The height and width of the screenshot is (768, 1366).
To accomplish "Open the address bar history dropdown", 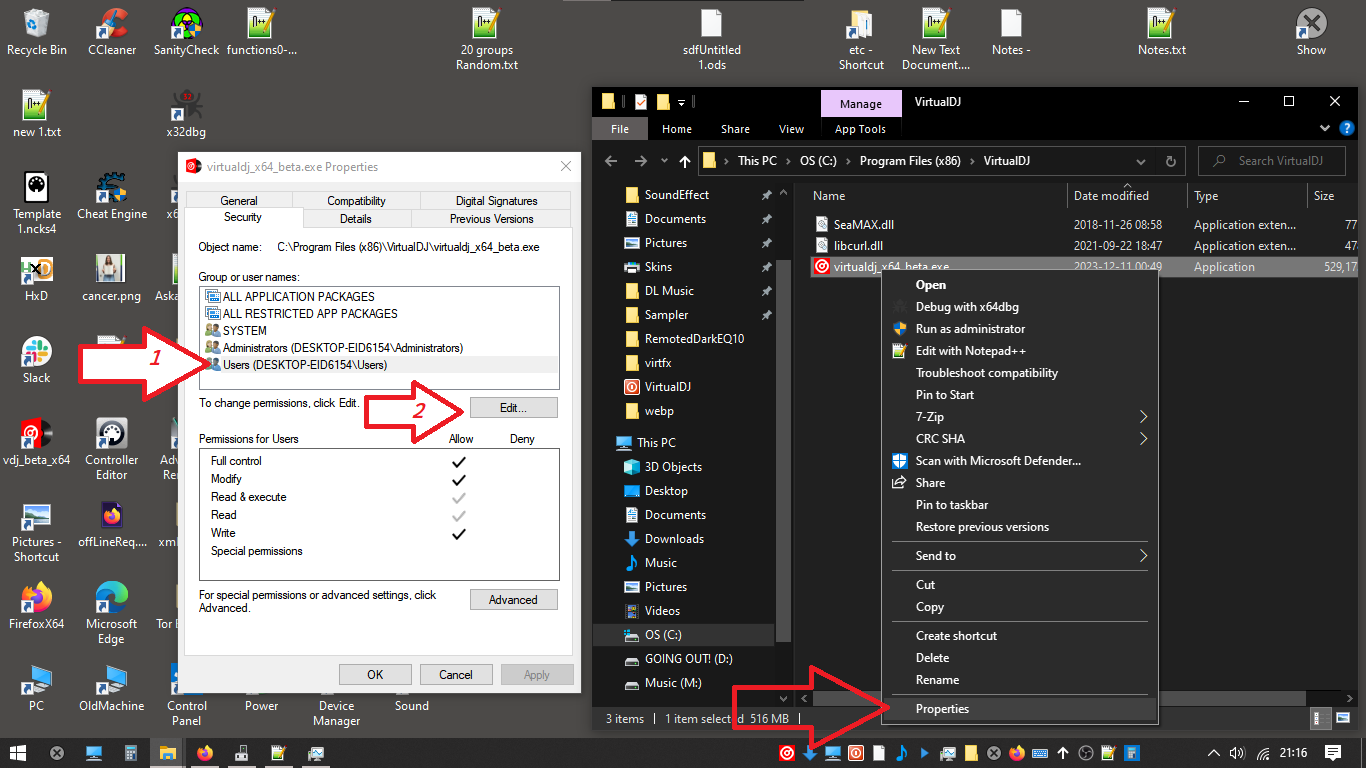I will (x=1141, y=161).
